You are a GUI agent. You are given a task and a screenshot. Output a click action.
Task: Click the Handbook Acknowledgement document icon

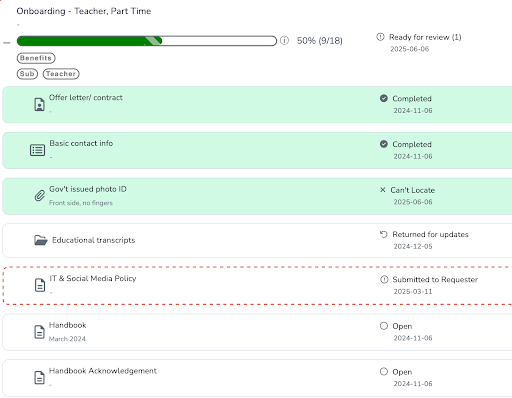pos(40,378)
